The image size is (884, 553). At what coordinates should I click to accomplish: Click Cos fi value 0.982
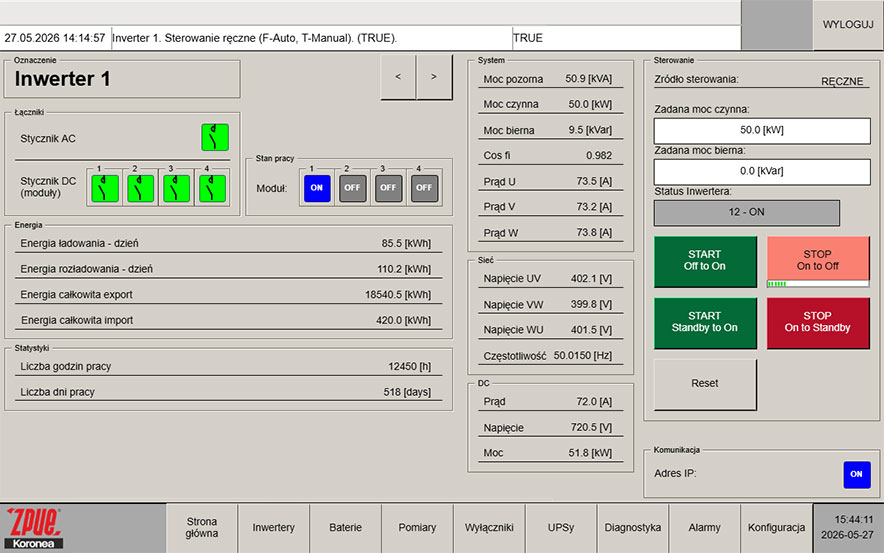tap(599, 156)
